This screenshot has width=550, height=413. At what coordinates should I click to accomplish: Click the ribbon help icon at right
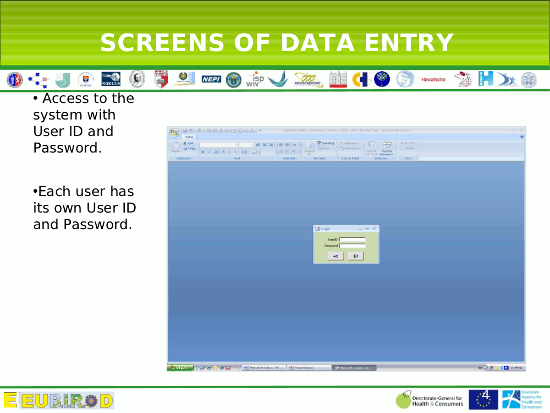point(522,137)
